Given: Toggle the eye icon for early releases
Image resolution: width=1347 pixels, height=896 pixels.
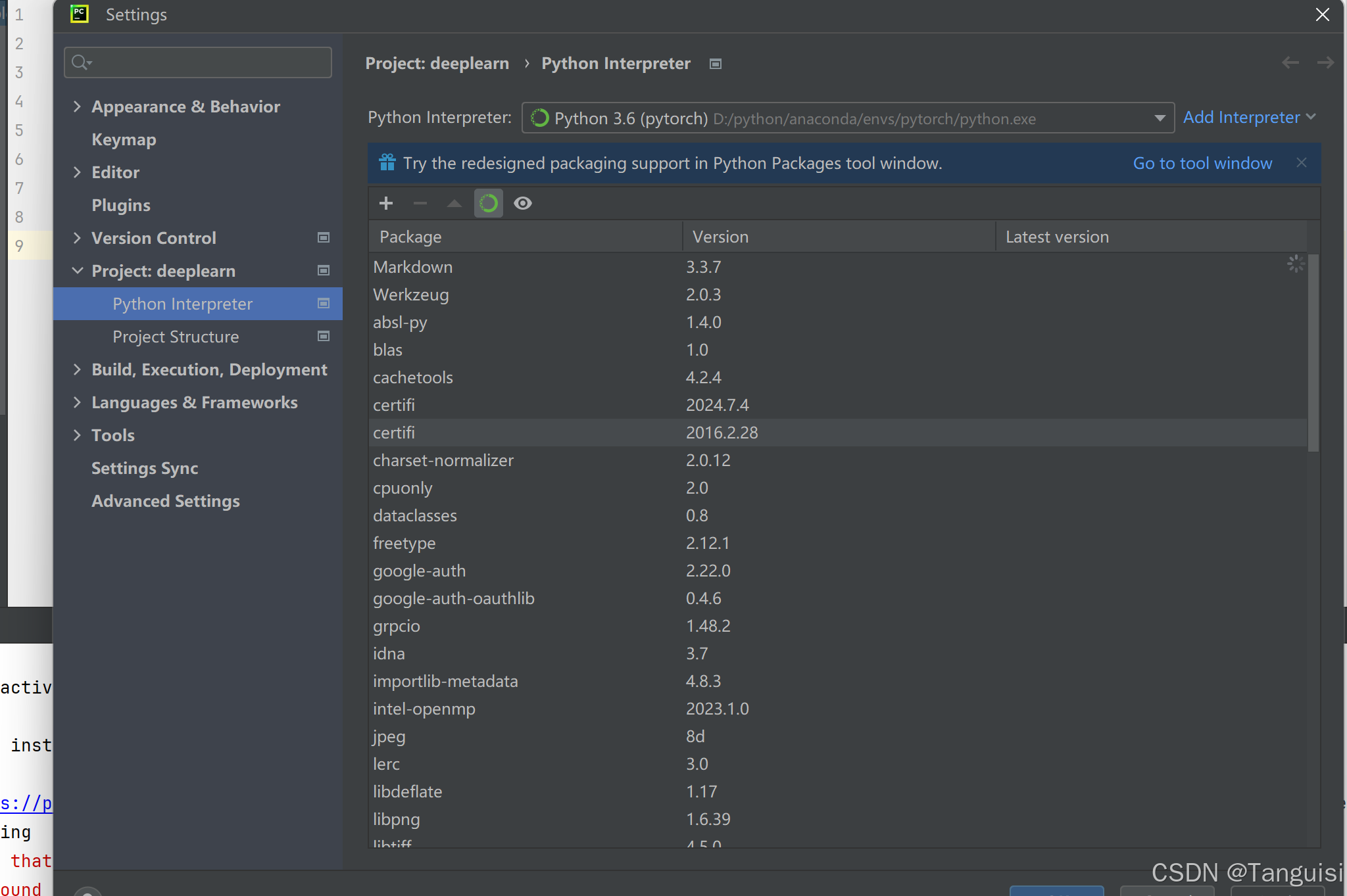Looking at the screenshot, I should (523, 203).
